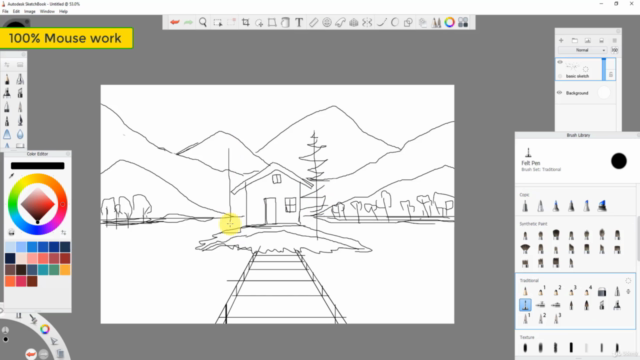Image resolution: width=640 pixels, height=360 pixels.
Task: Select the Crop tool
Action: click(246, 22)
